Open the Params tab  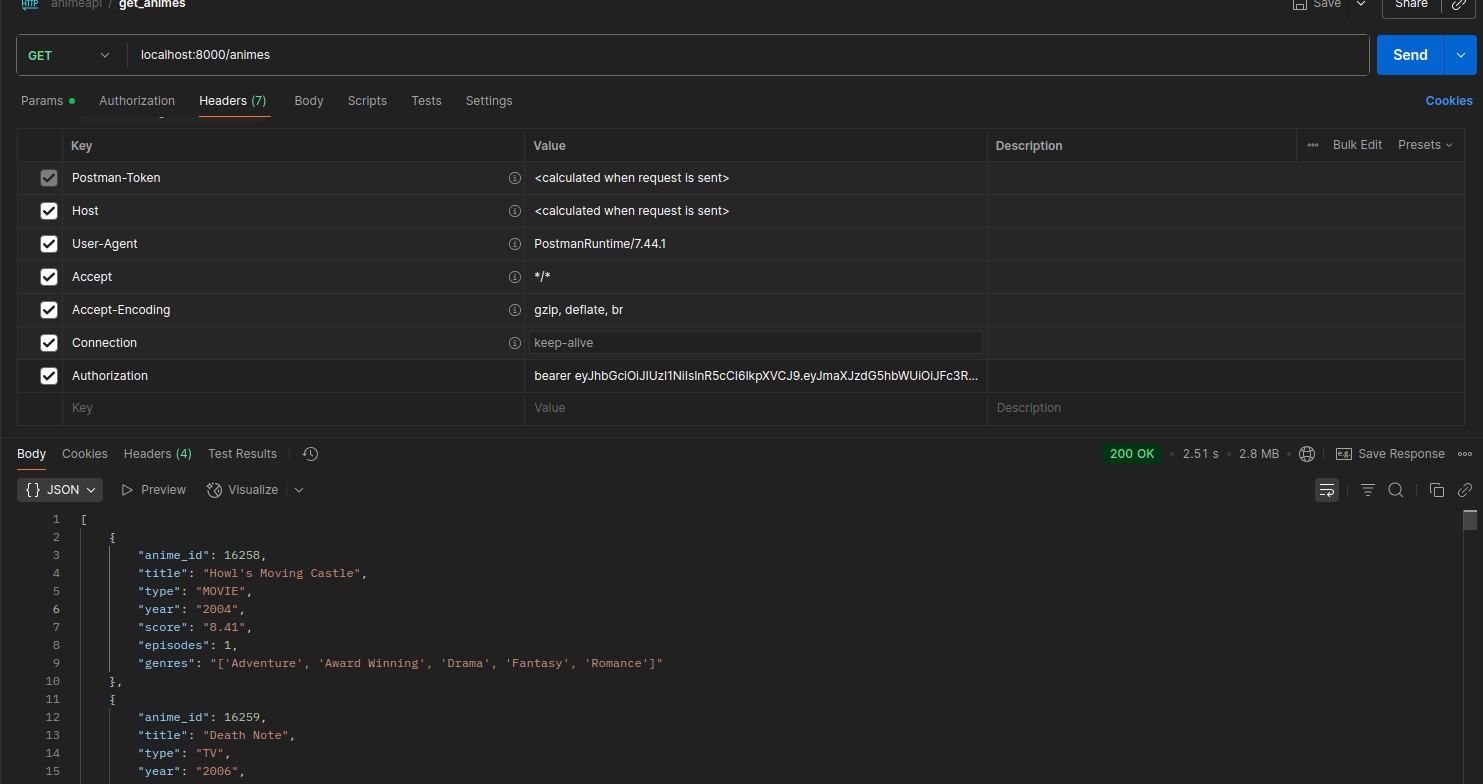tap(47, 101)
